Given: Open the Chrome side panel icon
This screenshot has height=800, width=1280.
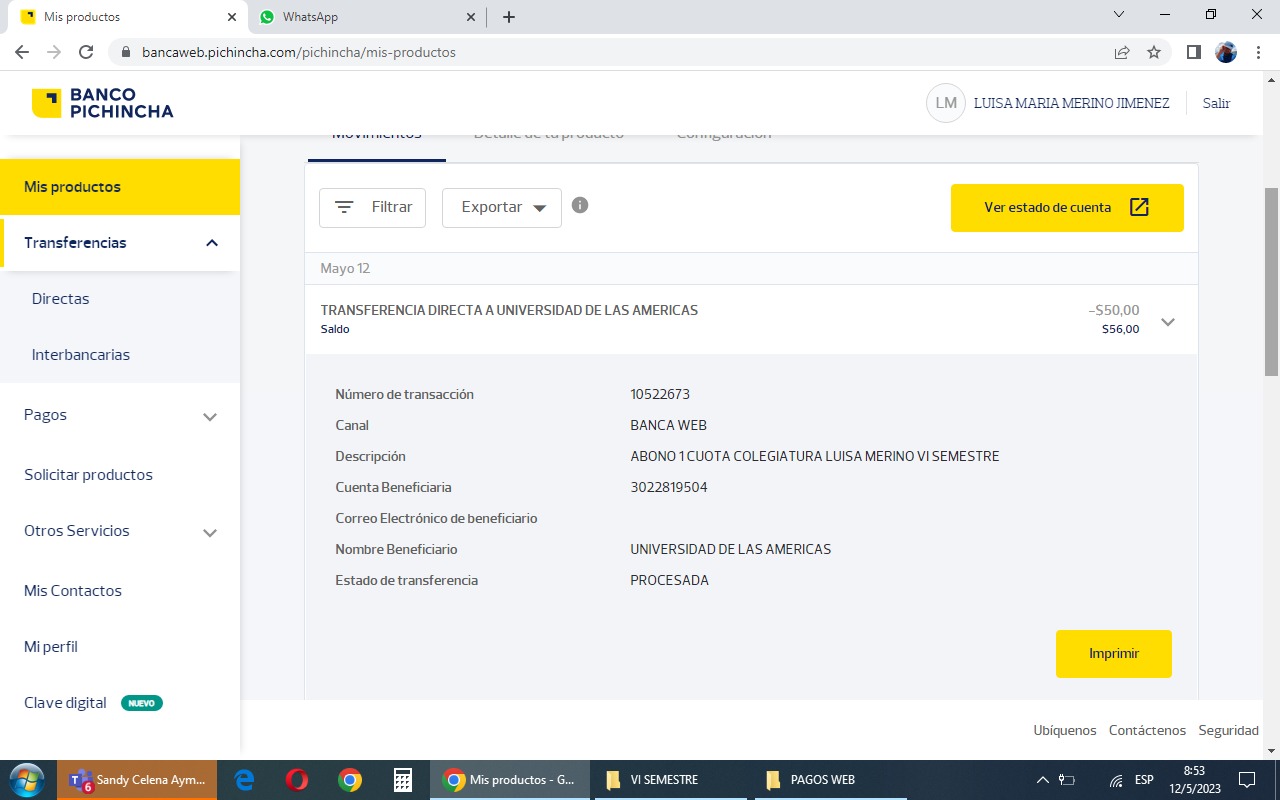Looking at the screenshot, I should tap(1193, 52).
